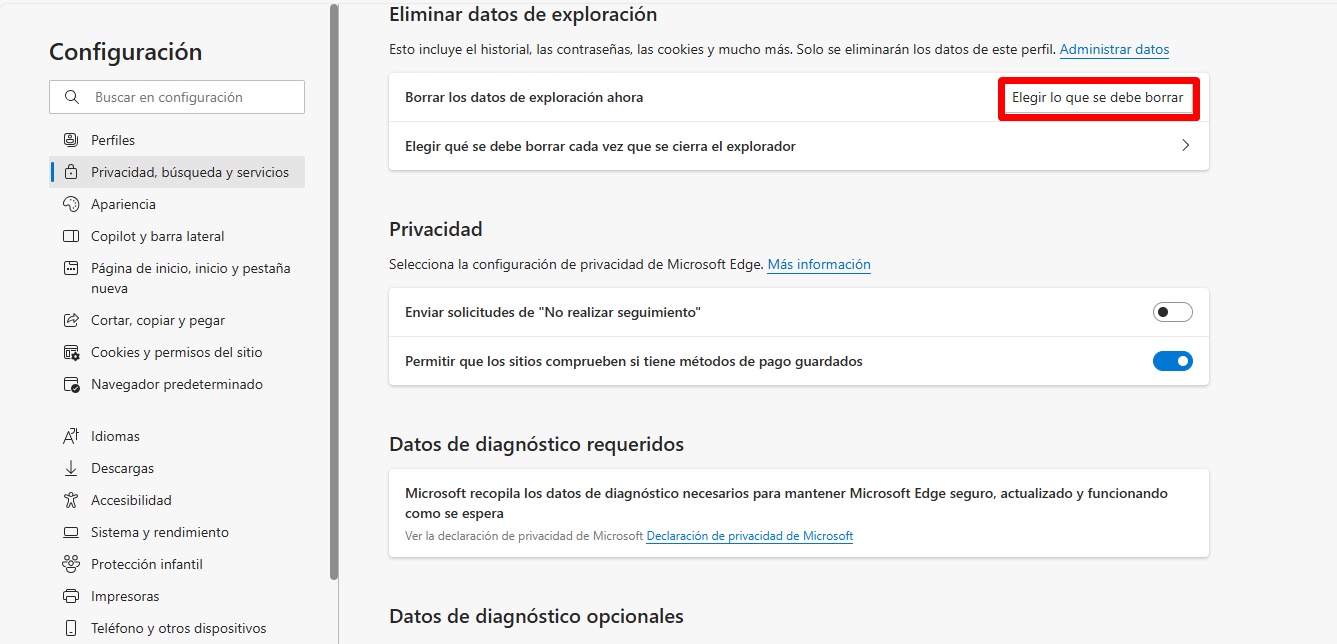The height and width of the screenshot is (644, 1337).
Task: Click the sidebar vertical scrollbar
Action: [x=334, y=290]
